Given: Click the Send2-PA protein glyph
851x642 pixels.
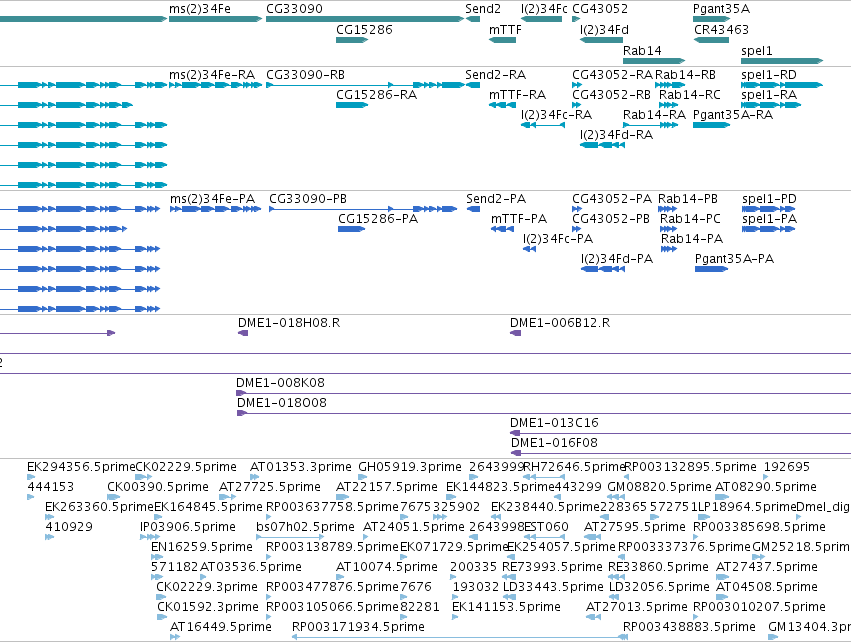Looking at the screenshot, I should (473, 209).
